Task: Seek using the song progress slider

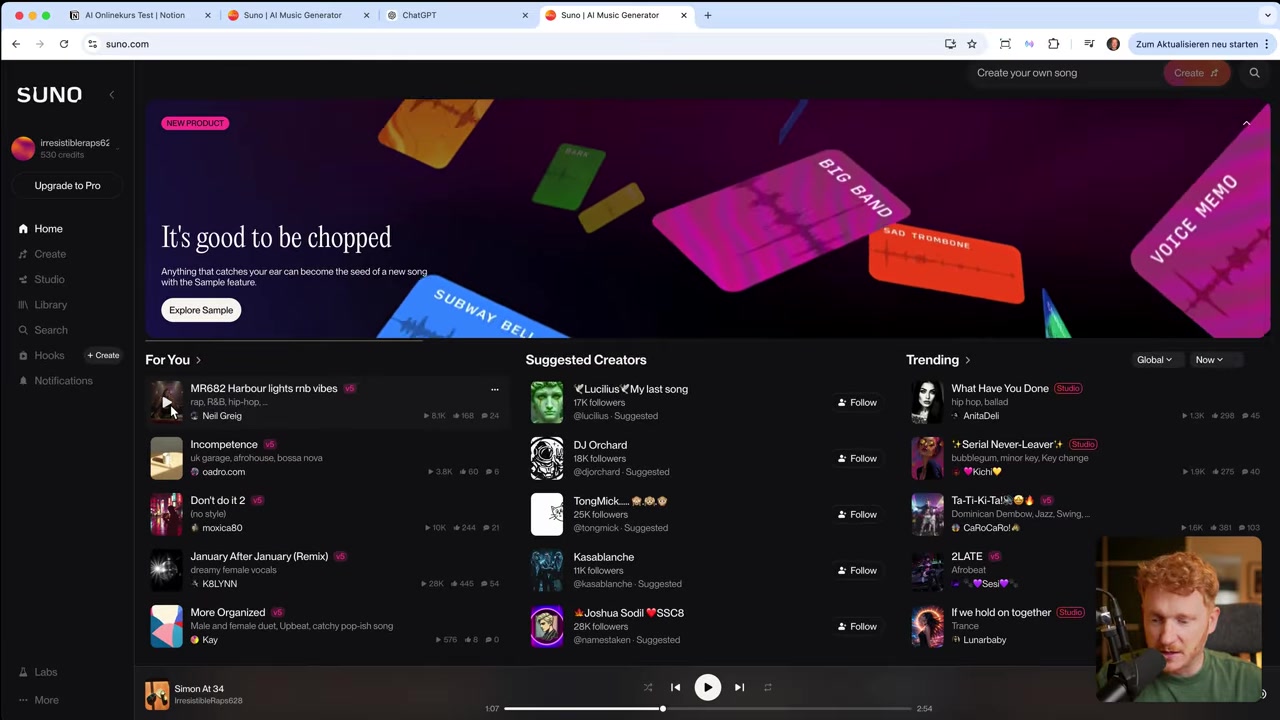Action: (x=708, y=709)
